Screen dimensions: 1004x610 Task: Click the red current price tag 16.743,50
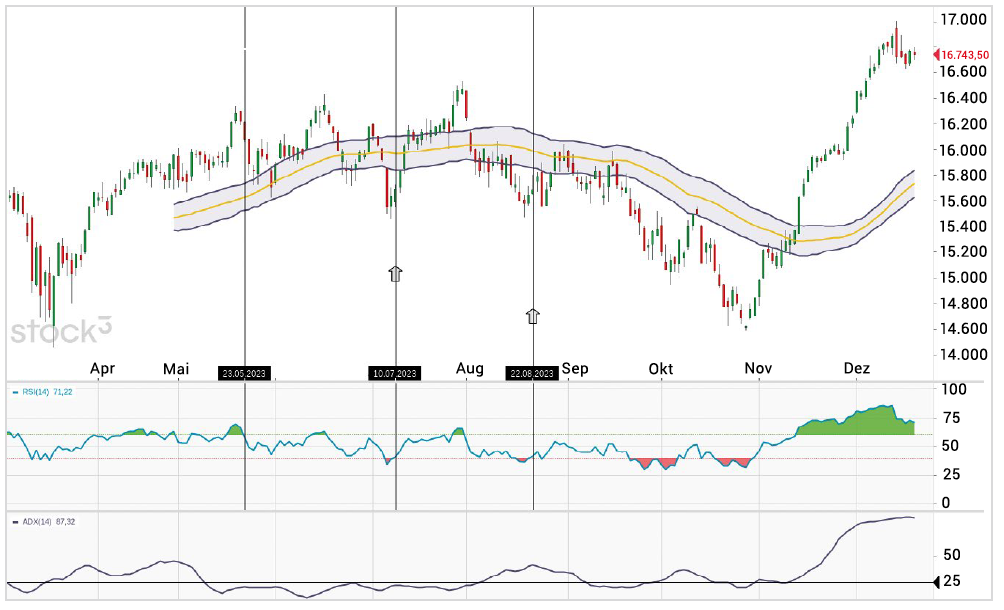click(962, 55)
